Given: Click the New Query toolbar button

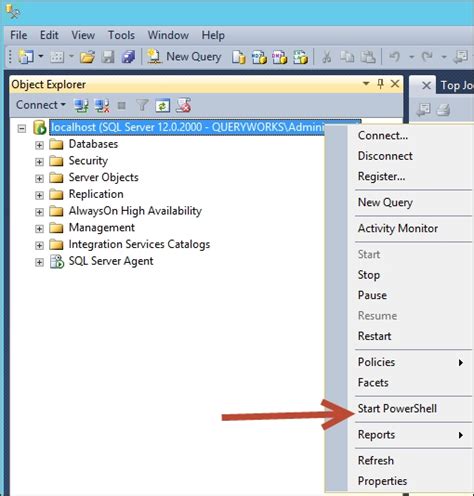Looking at the screenshot, I should [185, 57].
